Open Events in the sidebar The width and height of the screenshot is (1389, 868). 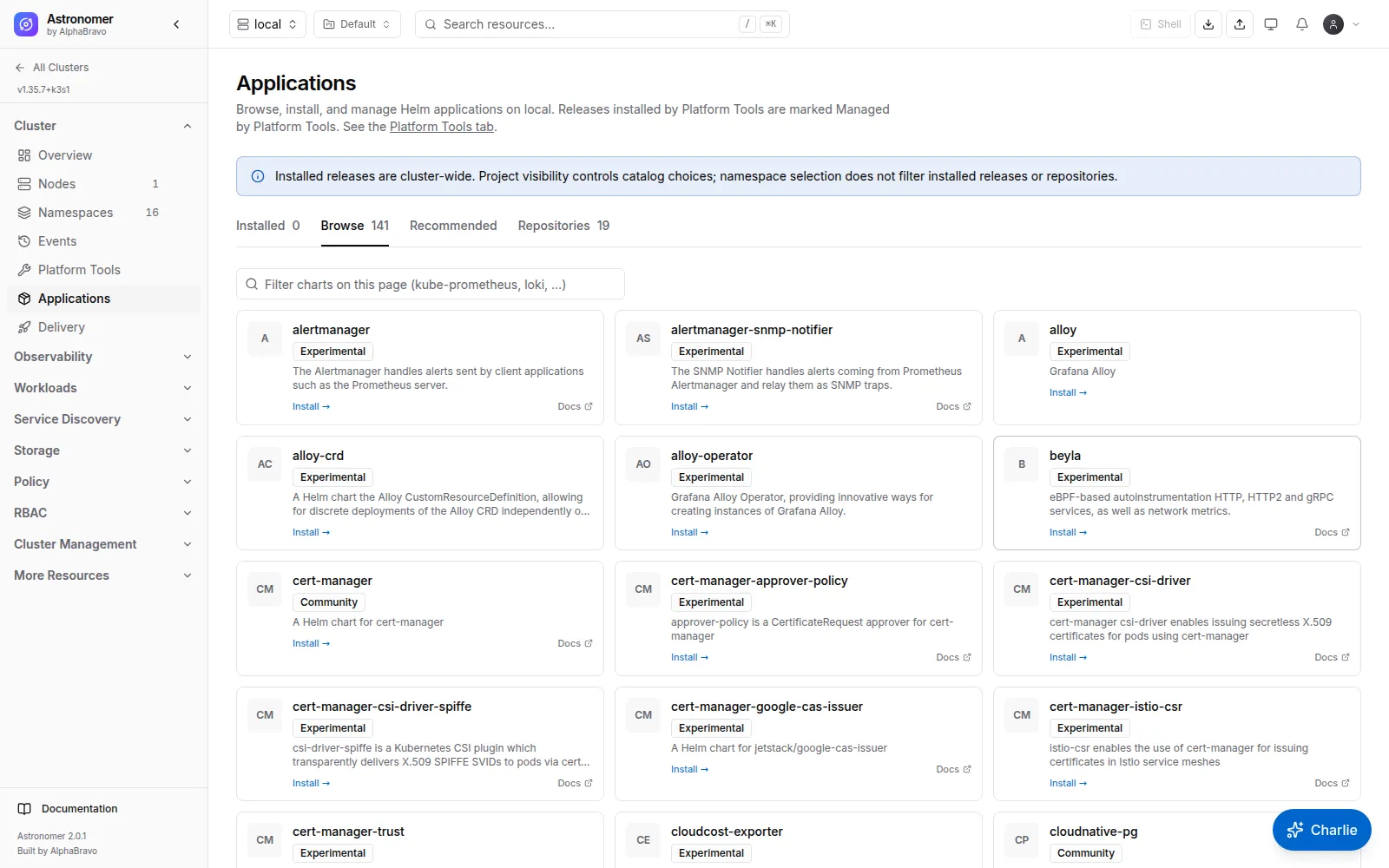[x=103, y=241]
